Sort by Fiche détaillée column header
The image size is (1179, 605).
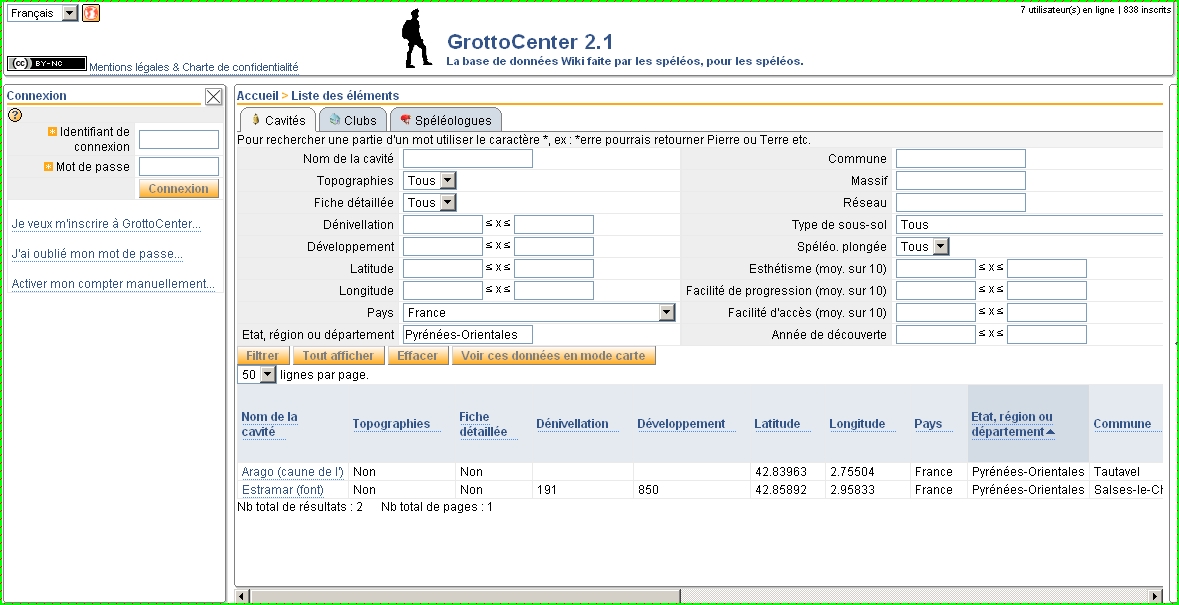coord(483,424)
